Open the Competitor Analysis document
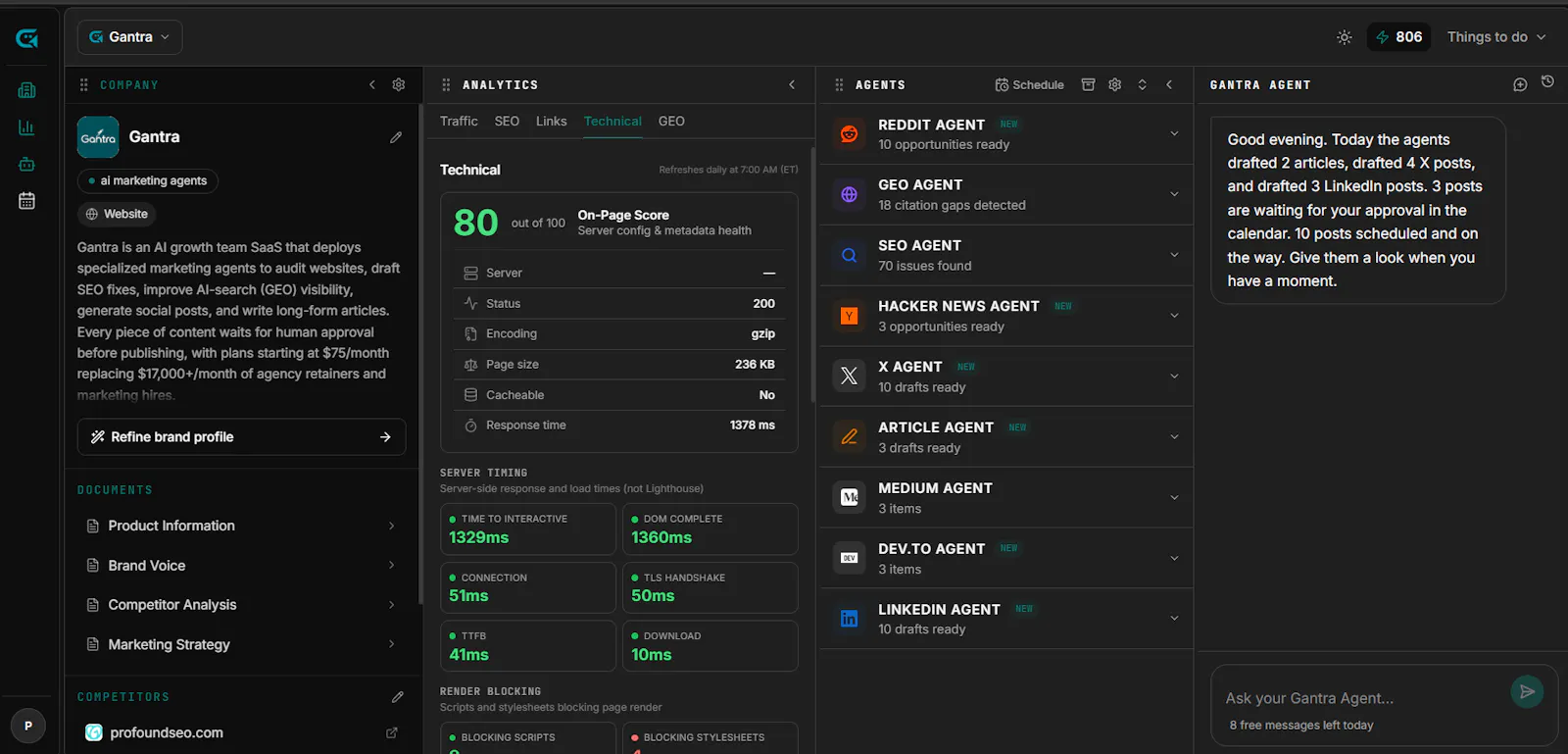Viewport: 1568px width, 754px height. [x=241, y=605]
